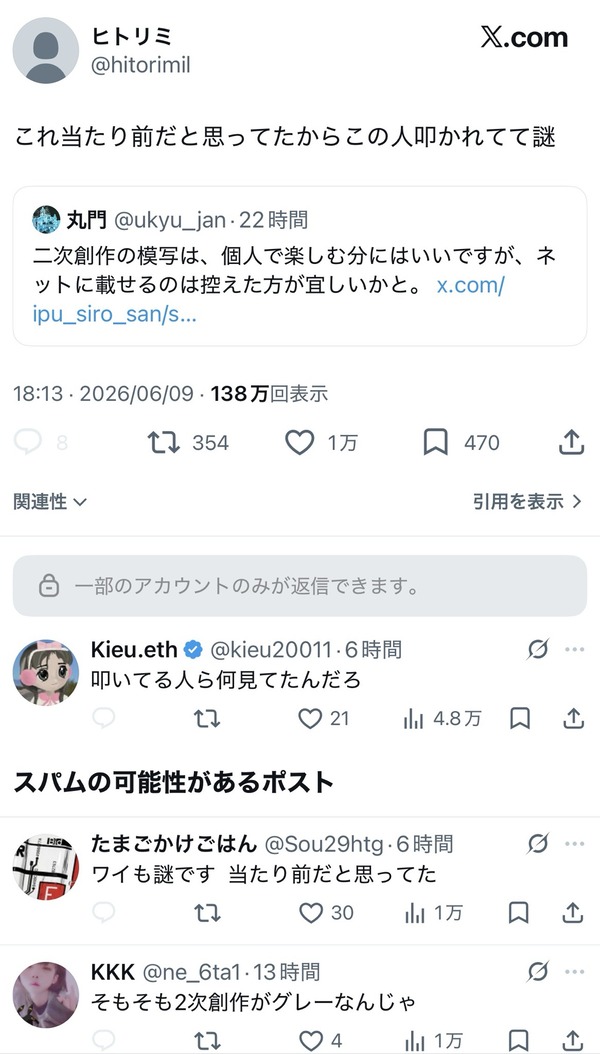Open the quoted post by 丸門
This screenshot has width=600, height=1054.
click(x=300, y=266)
